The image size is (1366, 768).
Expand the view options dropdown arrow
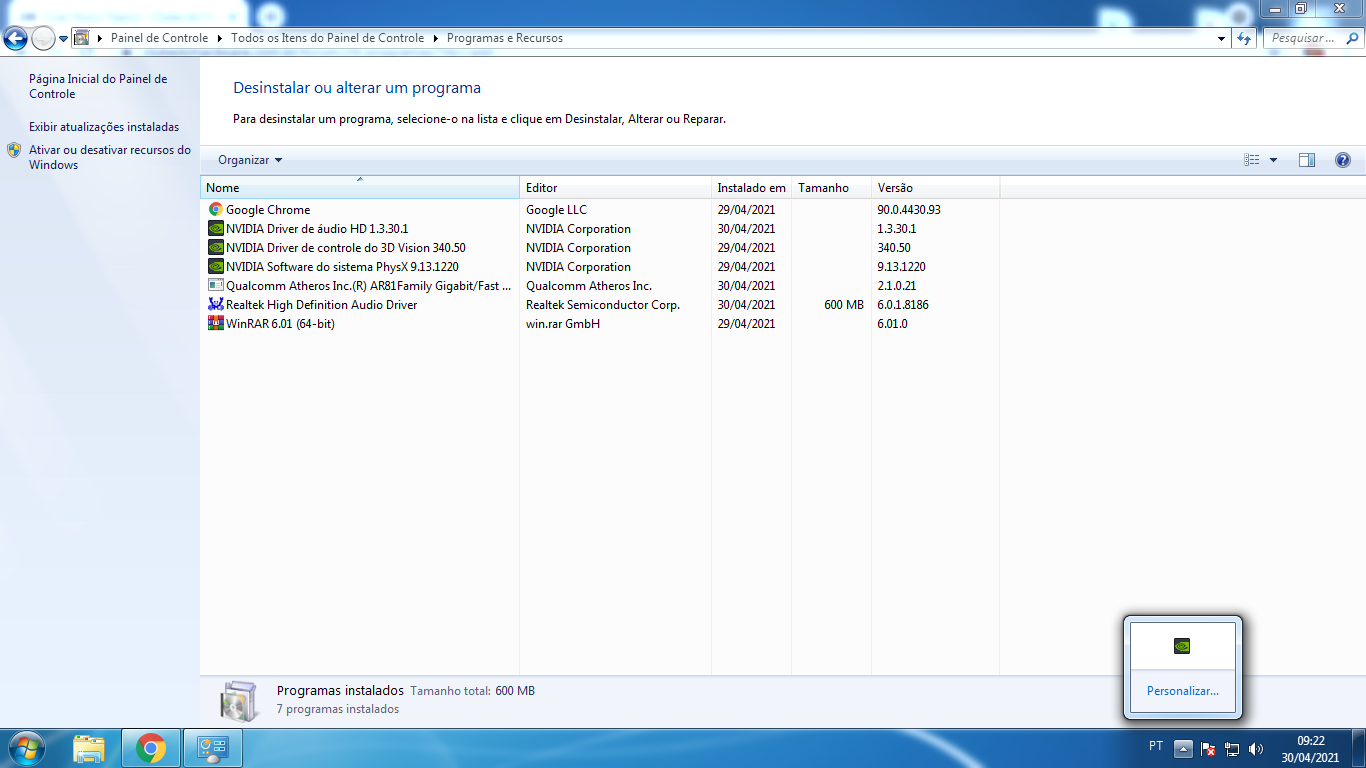coord(1273,160)
